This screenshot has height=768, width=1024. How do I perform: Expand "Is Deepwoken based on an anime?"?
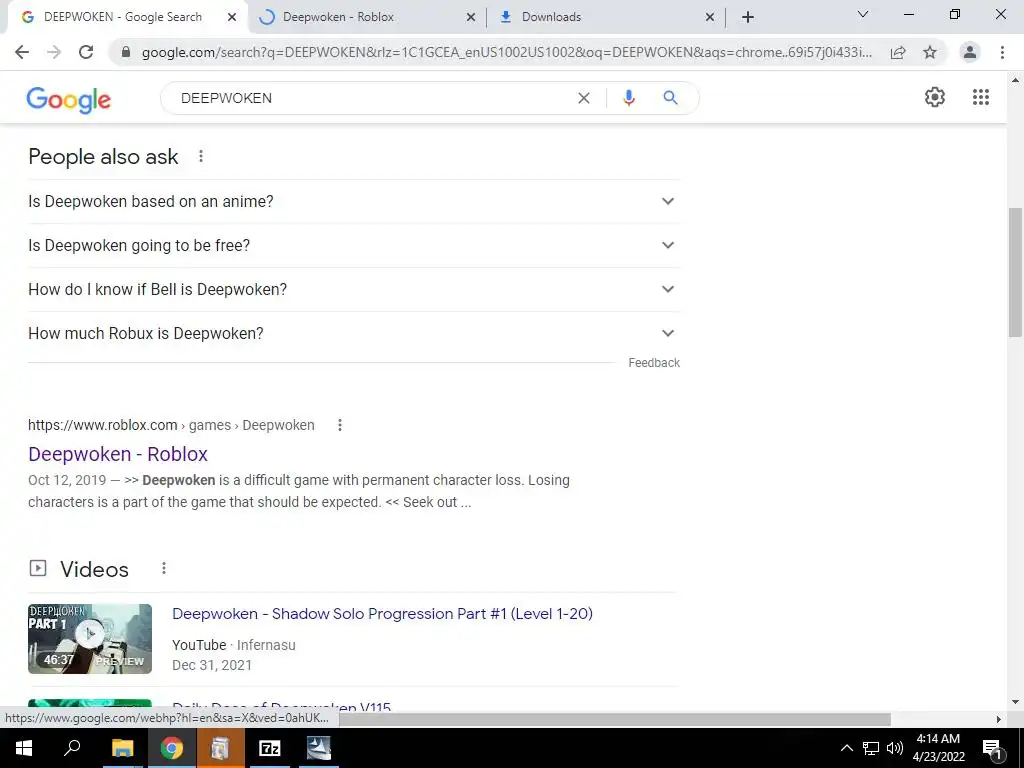click(x=354, y=201)
